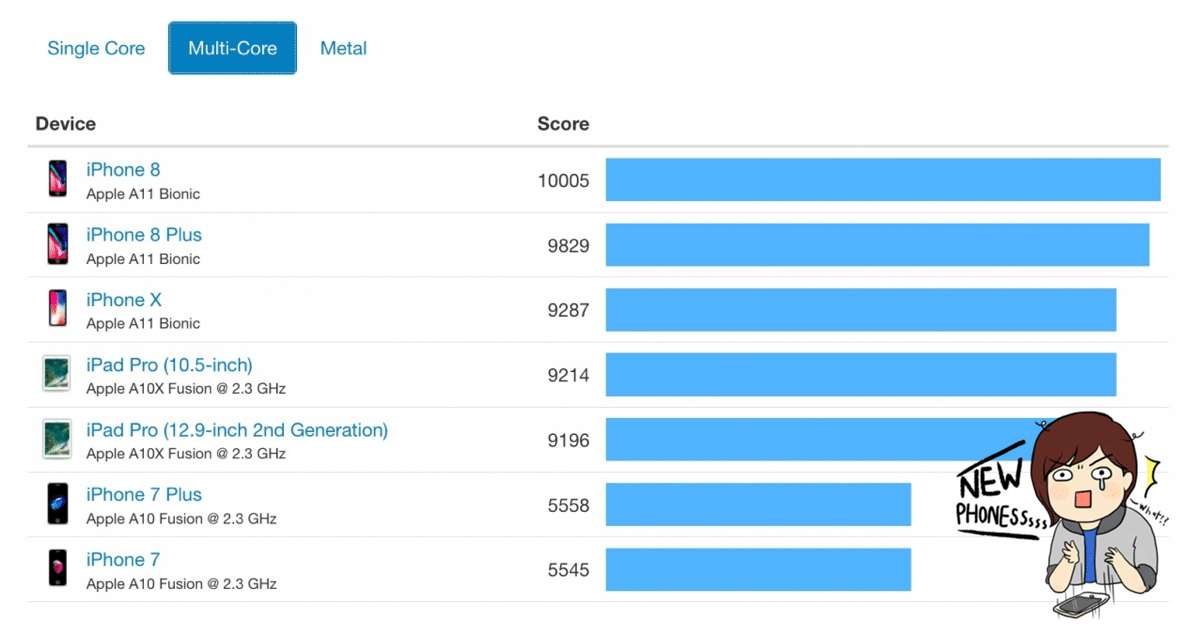Open the iPhone 8 link
Image resolution: width=1200 pixels, height=630 pixels.
[123, 170]
